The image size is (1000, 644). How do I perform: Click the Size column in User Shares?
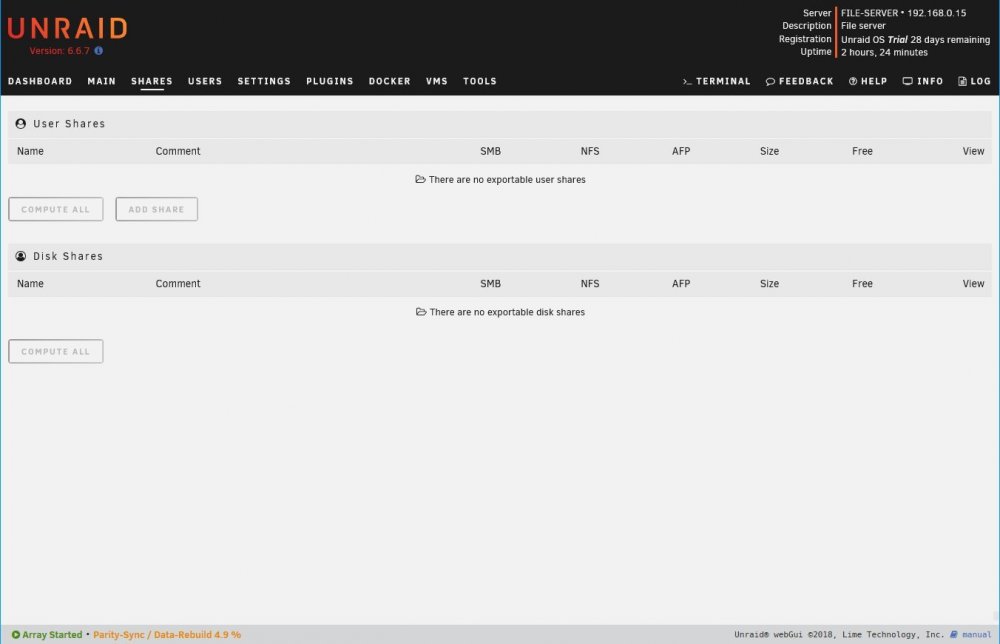[x=769, y=151]
